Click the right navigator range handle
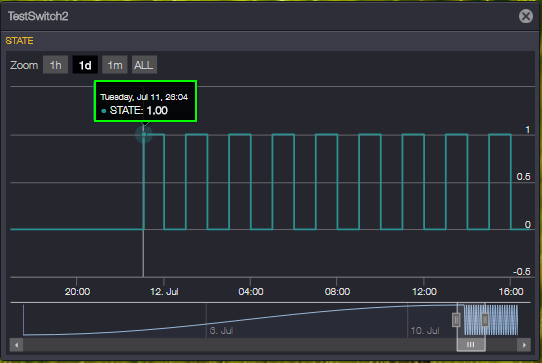 tap(485, 319)
